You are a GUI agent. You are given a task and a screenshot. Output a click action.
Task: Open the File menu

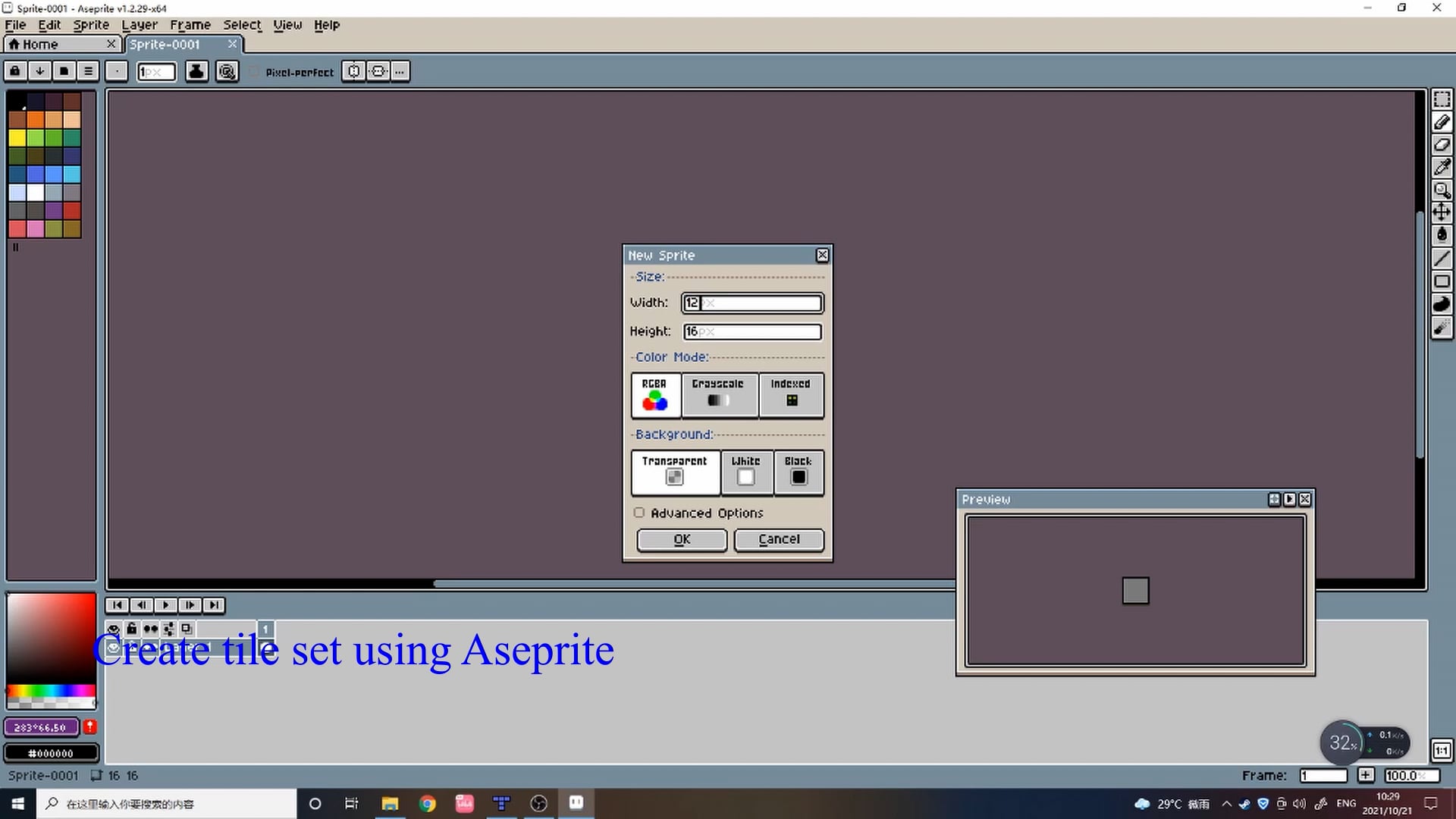coord(14,24)
